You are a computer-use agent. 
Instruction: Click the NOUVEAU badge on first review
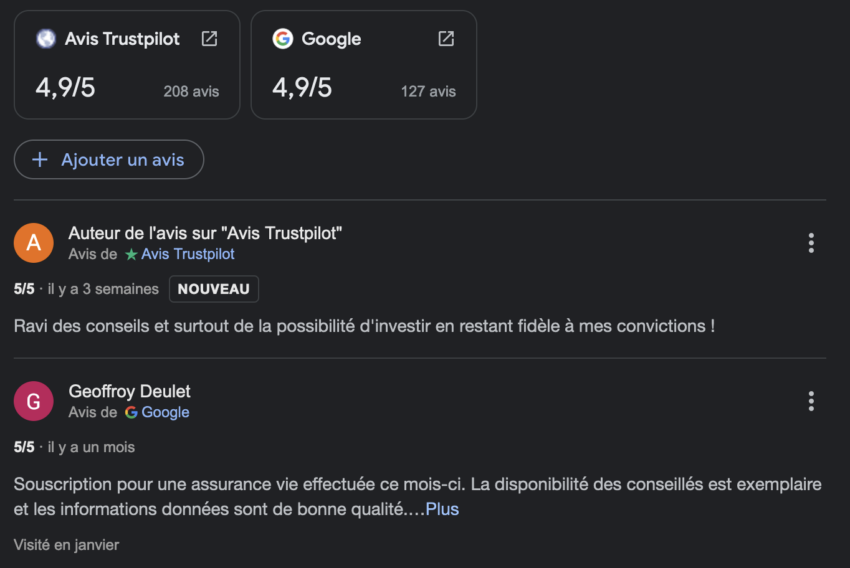point(214,289)
